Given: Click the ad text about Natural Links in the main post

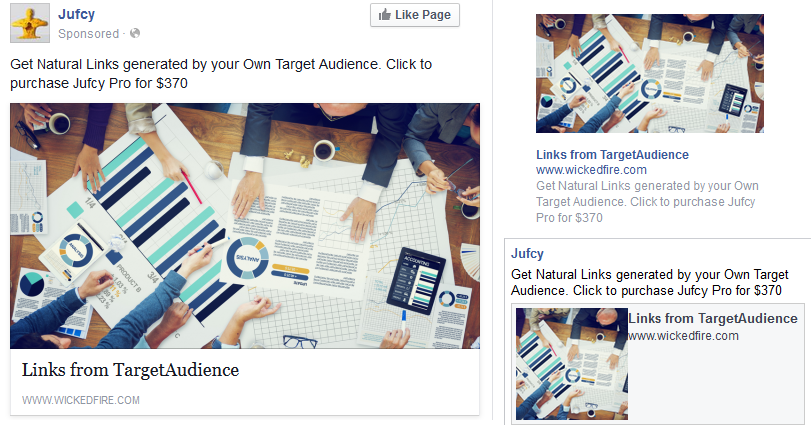Looking at the screenshot, I should pyautogui.click(x=221, y=74).
